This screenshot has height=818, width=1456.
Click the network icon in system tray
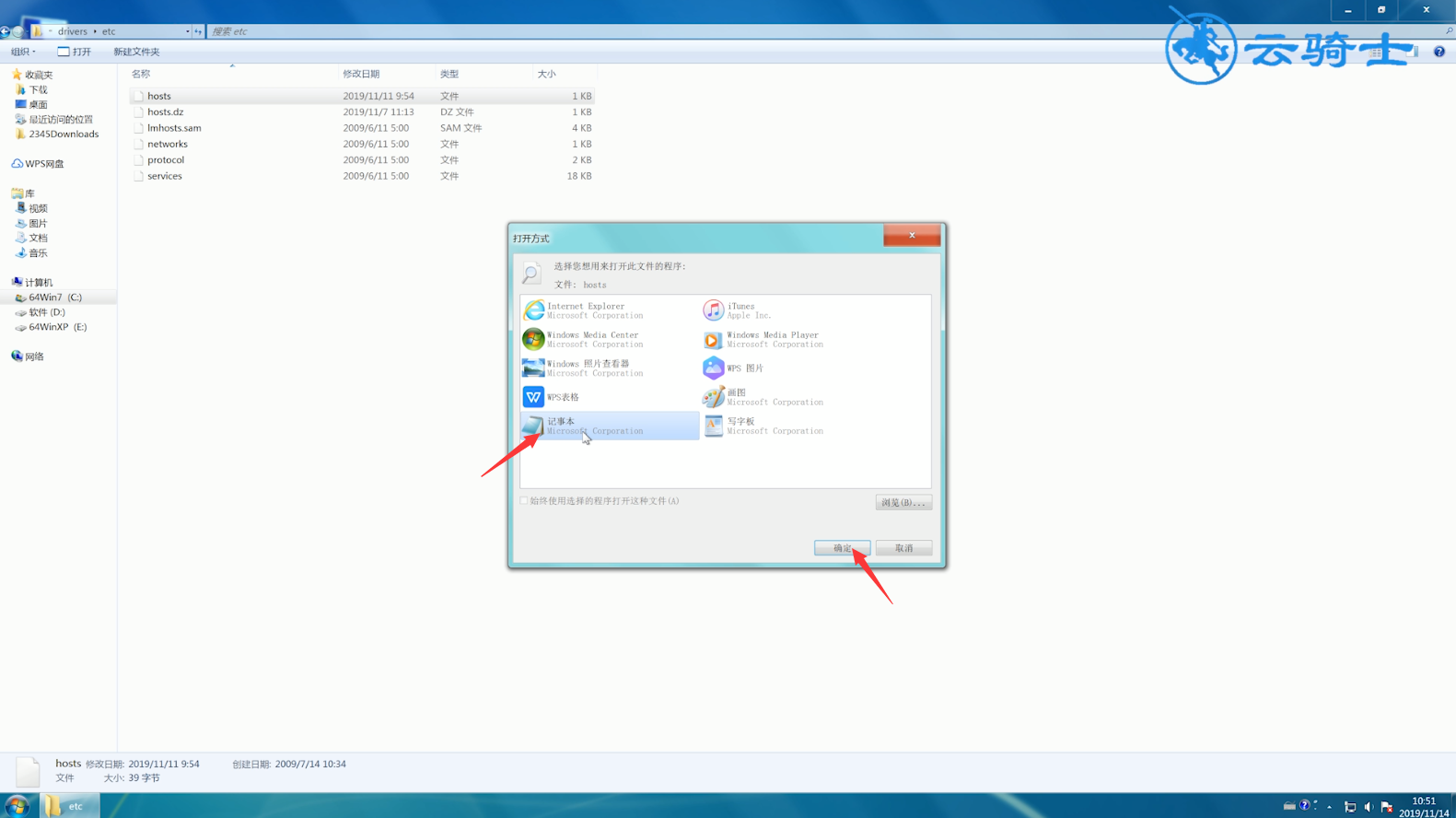[1350, 807]
